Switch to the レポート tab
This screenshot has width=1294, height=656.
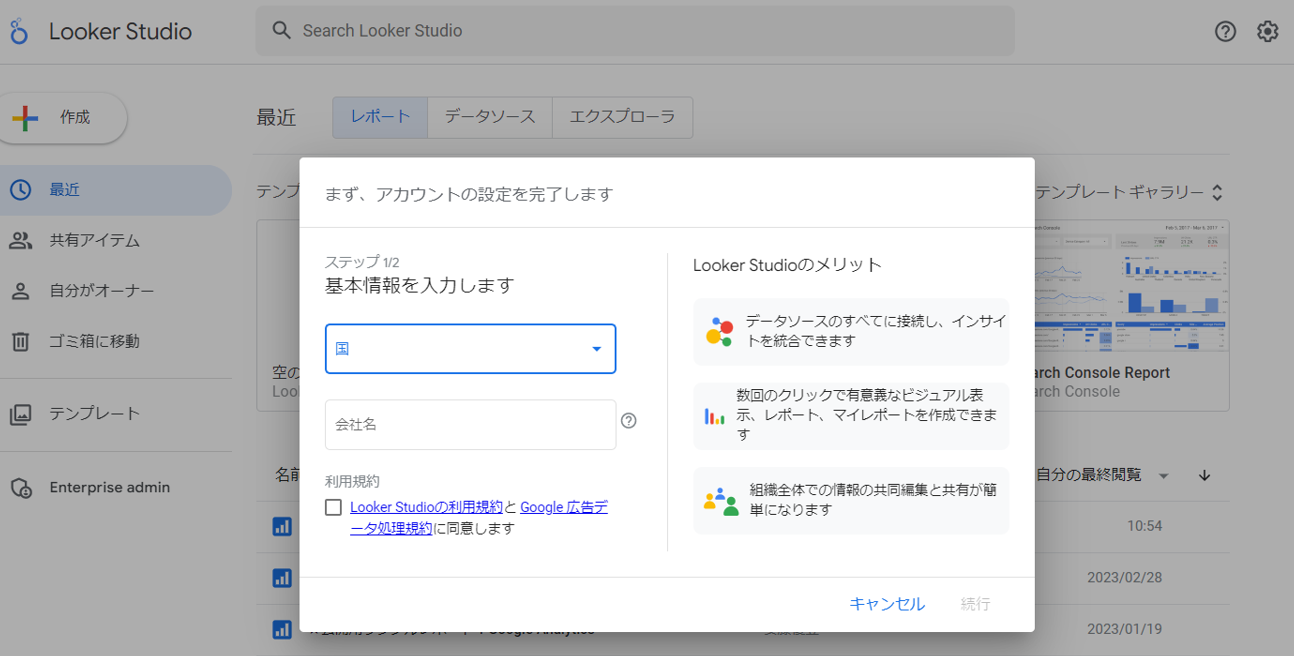(x=380, y=117)
